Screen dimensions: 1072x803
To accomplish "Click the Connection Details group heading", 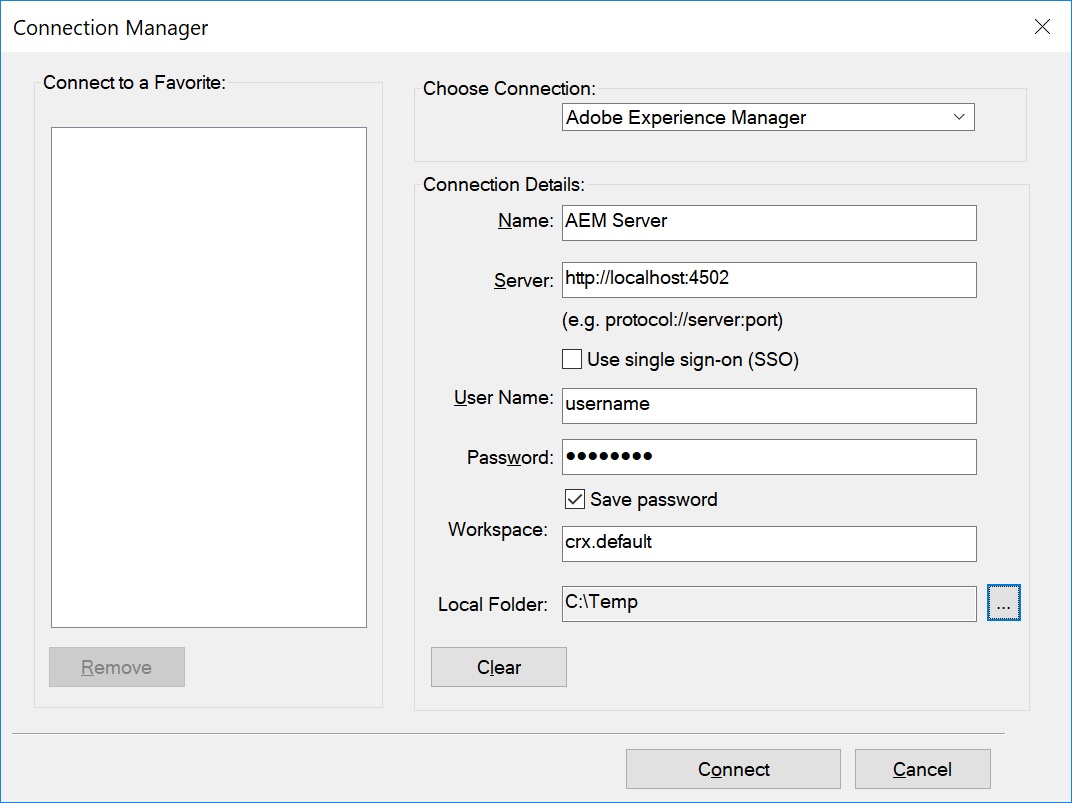I will [503, 185].
